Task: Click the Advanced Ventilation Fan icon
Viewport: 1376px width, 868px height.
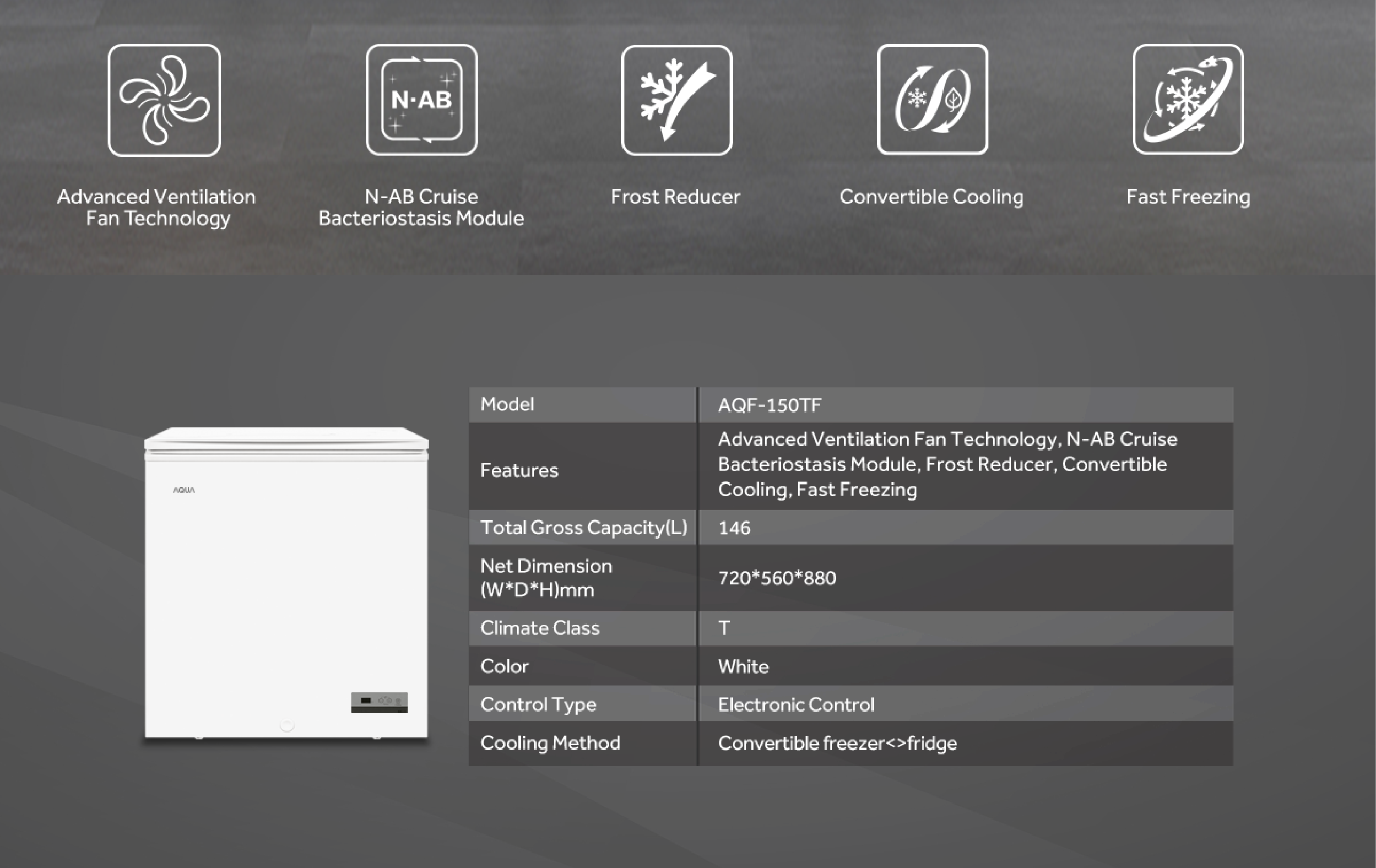Action: point(165,100)
